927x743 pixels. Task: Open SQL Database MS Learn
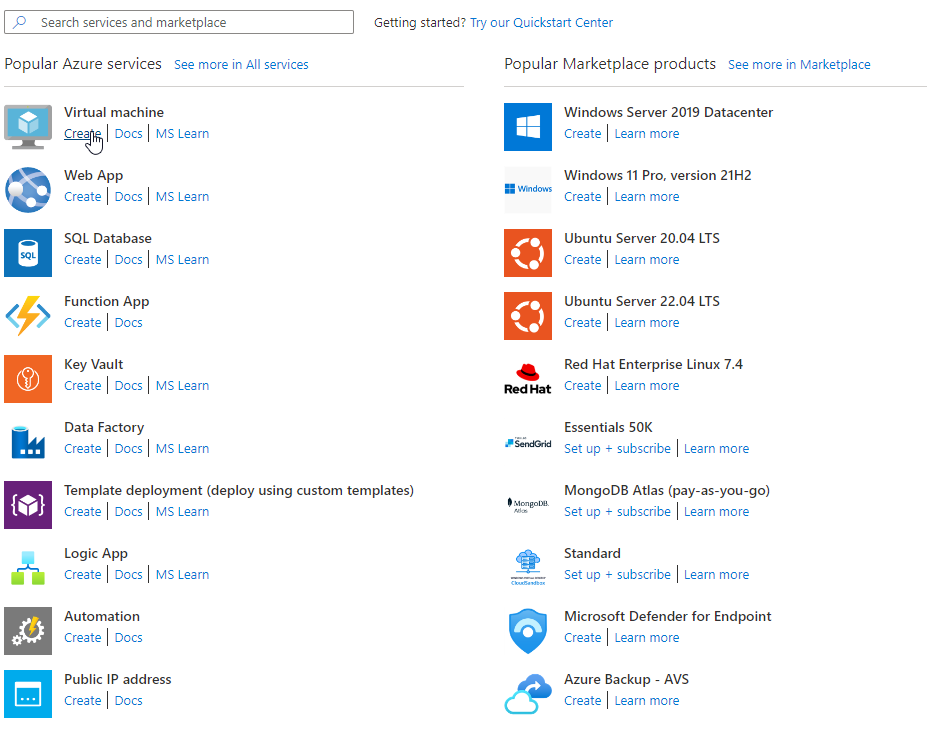pyautogui.click(x=183, y=259)
